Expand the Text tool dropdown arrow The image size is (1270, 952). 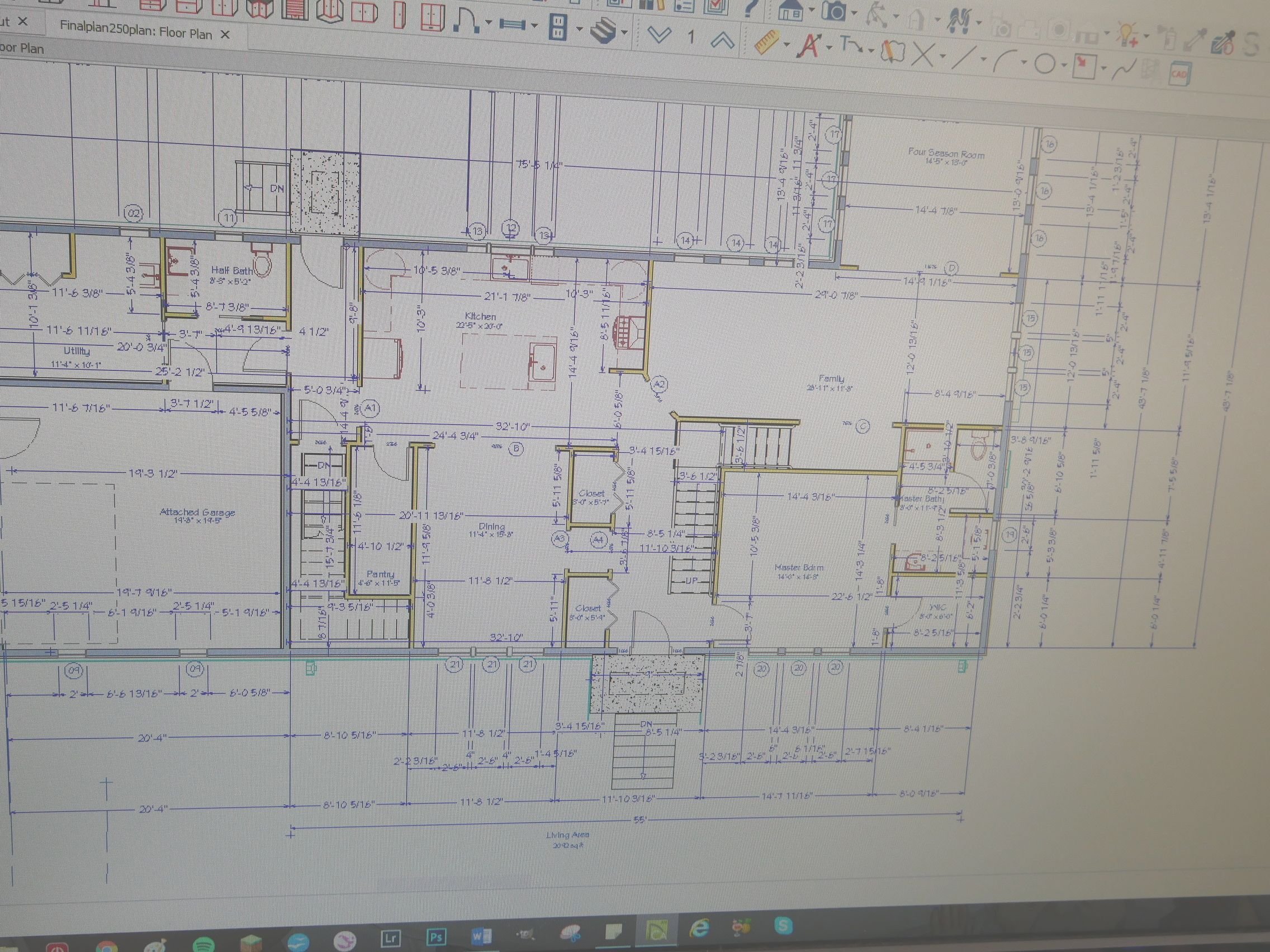click(829, 47)
